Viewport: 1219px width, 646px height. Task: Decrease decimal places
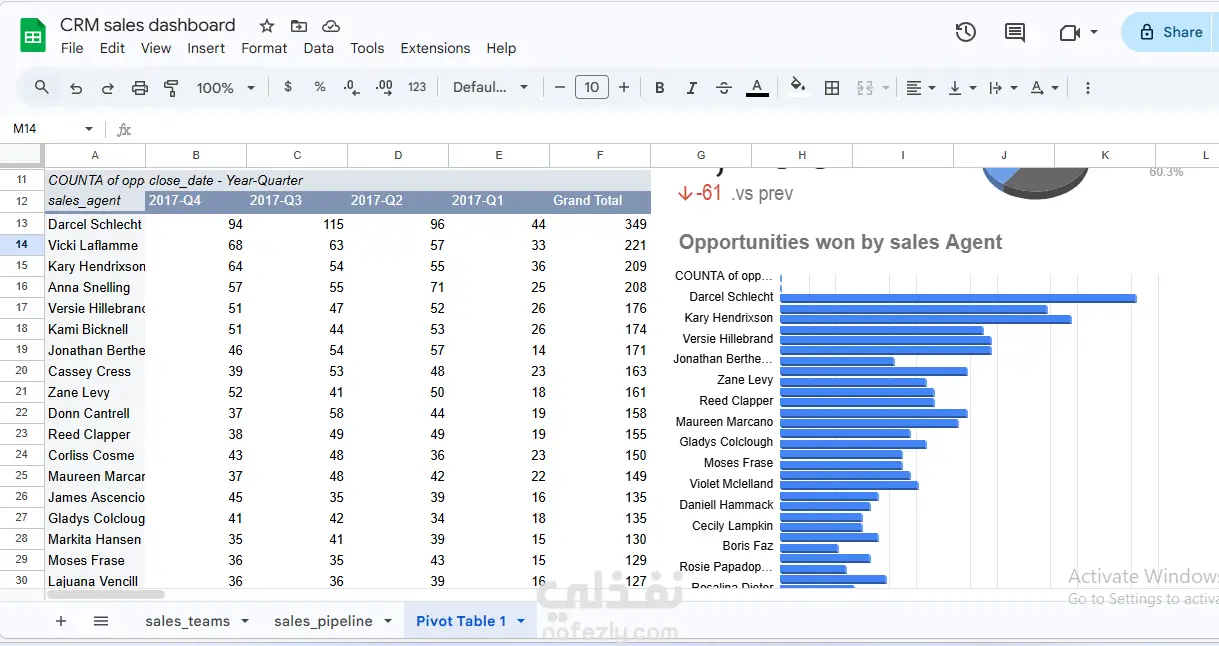coord(351,88)
